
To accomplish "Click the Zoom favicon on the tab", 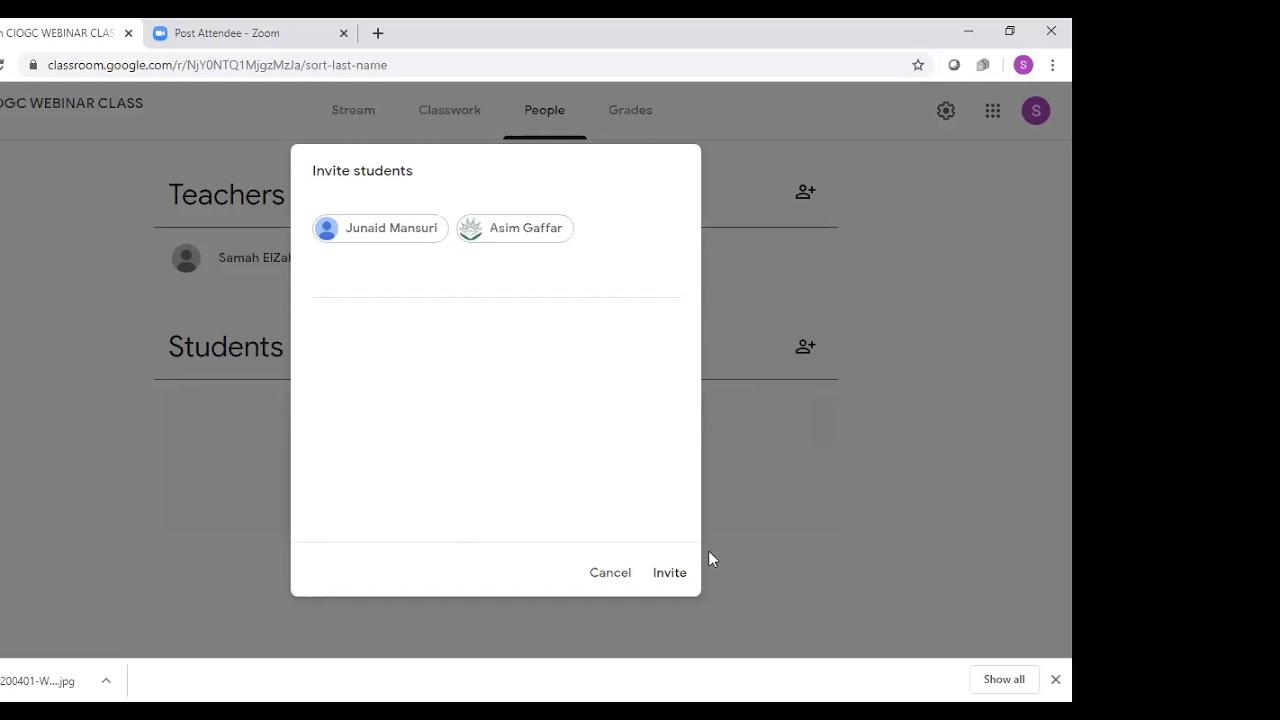I will point(160,33).
